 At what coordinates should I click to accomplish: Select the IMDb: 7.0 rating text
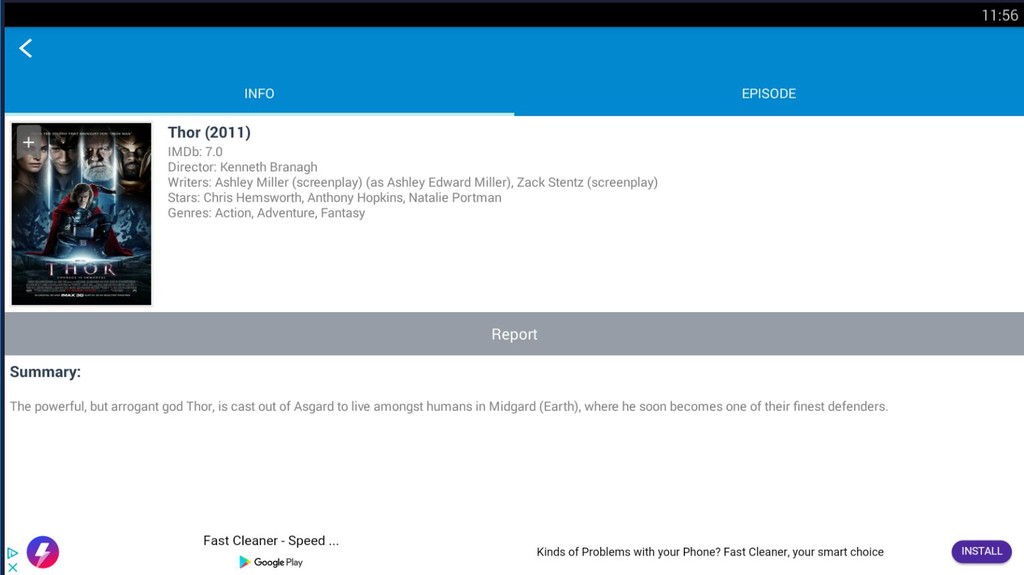click(x=195, y=152)
